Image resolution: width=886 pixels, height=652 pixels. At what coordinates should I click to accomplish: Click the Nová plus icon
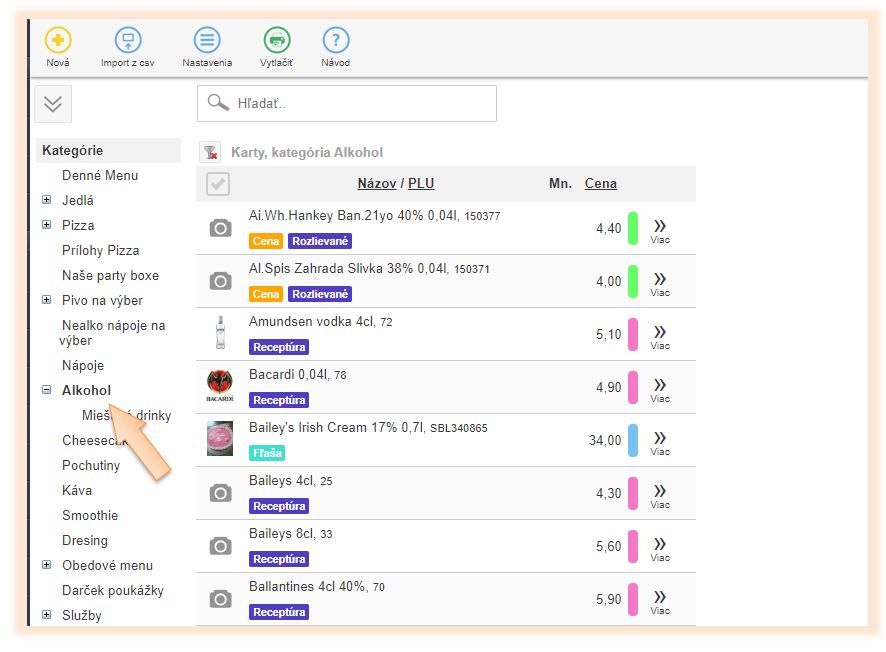tap(58, 41)
